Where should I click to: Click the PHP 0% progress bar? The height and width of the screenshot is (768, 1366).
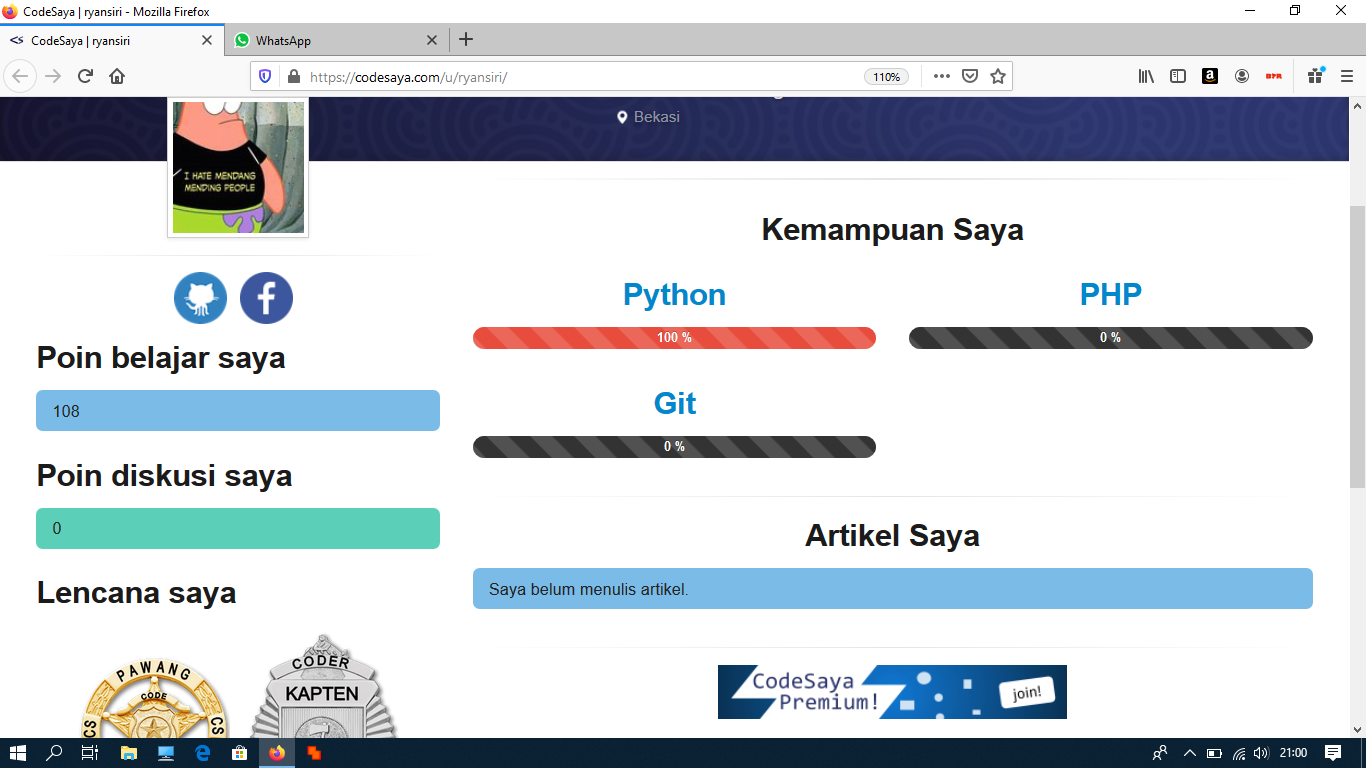1110,338
